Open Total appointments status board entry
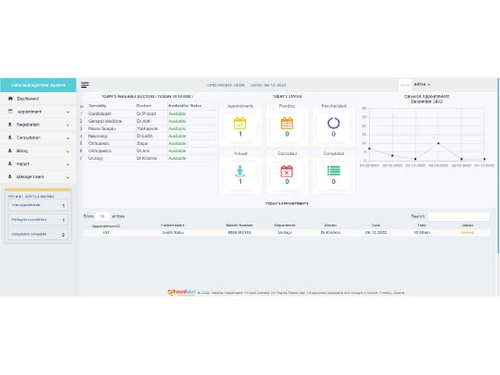The height and width of the screenshot is (375, 500). (x=38, y=205)
